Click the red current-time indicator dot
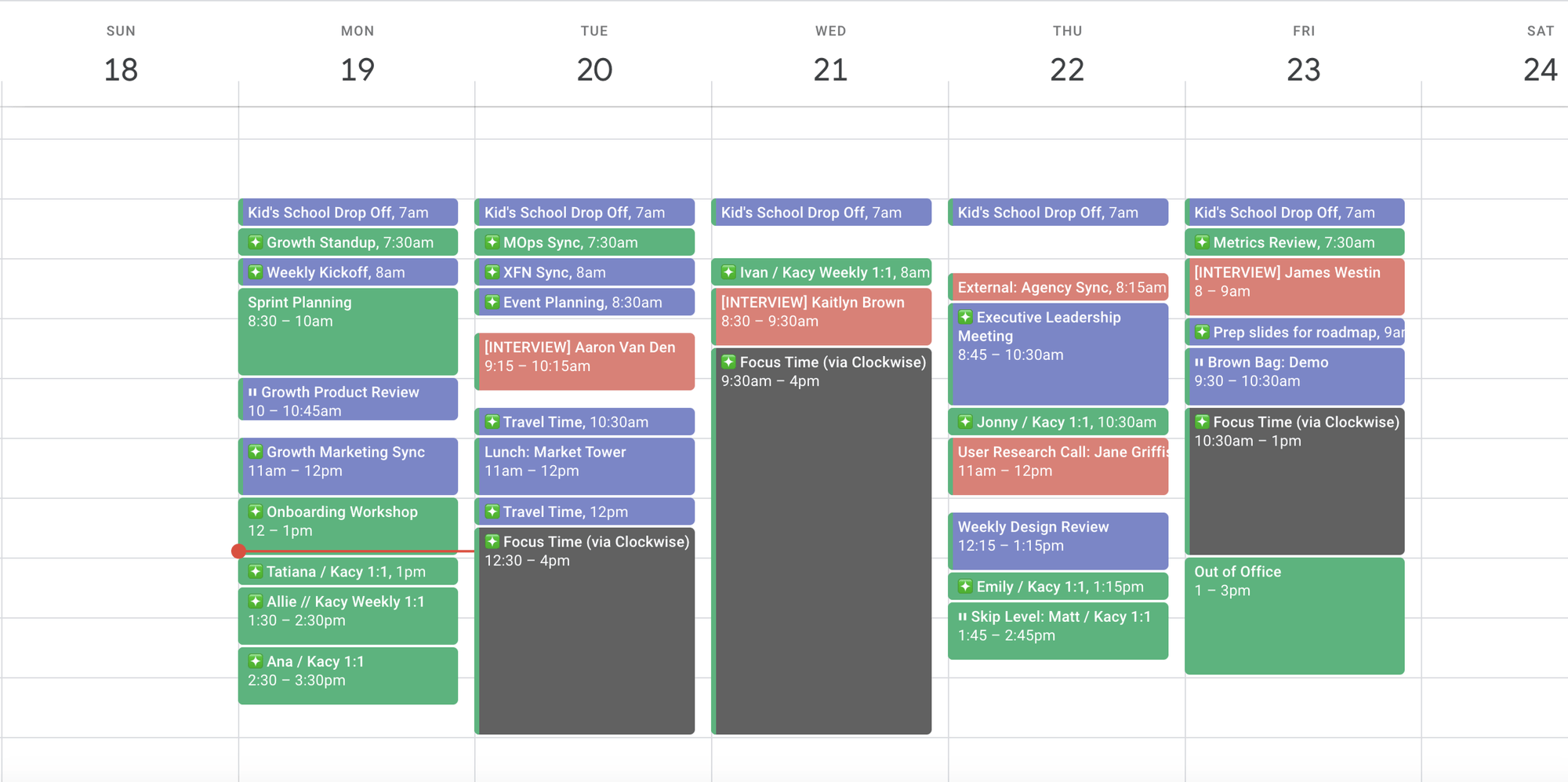This screenshot has width=1568, height=782. [240, 551]
